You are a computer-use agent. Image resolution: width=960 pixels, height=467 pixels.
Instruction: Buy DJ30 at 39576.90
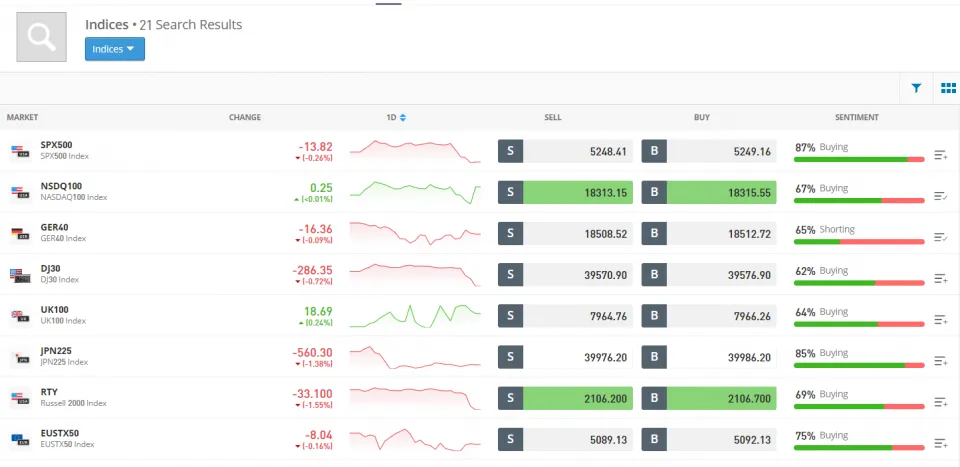coord(709,275)
